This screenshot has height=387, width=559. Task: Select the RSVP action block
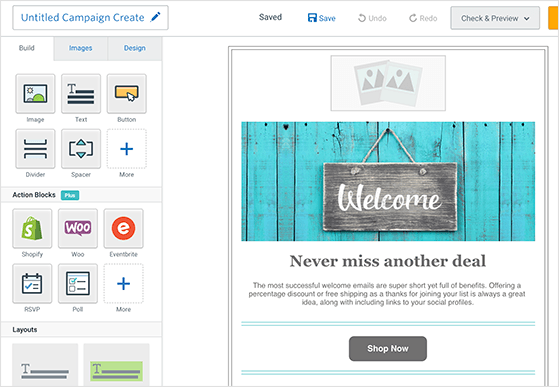tap(32, 283)
